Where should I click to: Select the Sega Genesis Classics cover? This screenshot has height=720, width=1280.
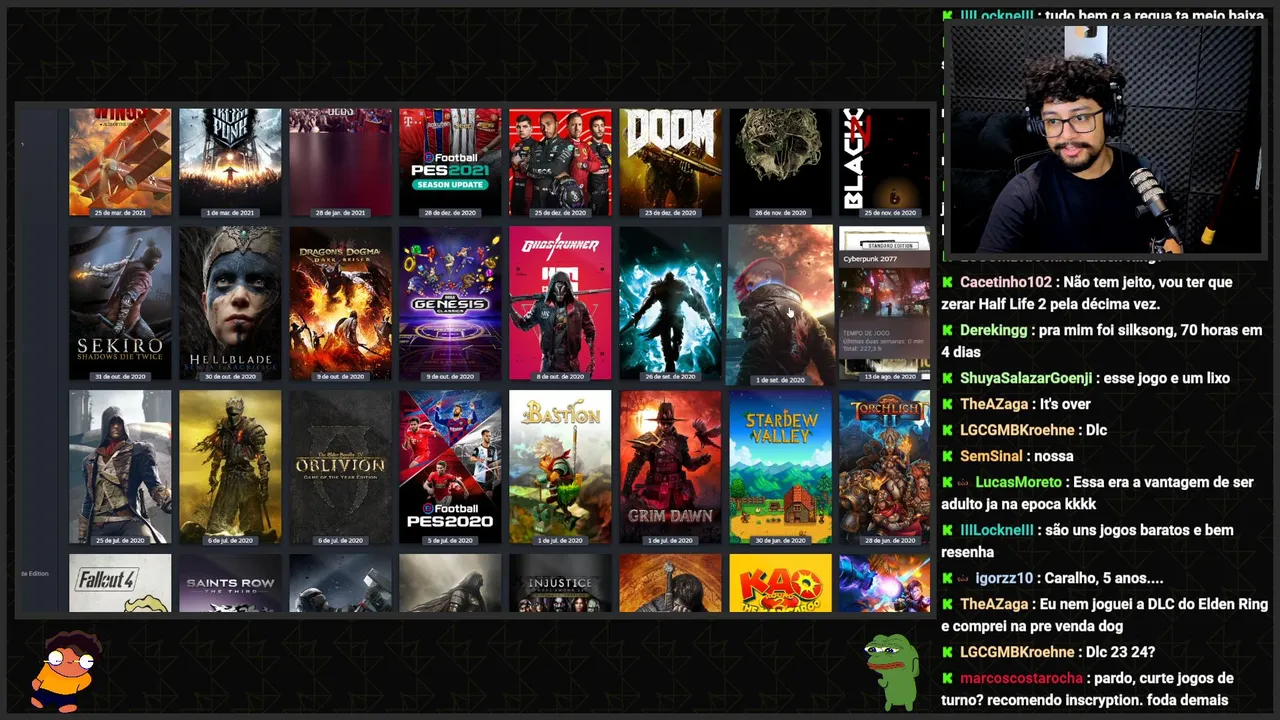click(x=450, y=303)
